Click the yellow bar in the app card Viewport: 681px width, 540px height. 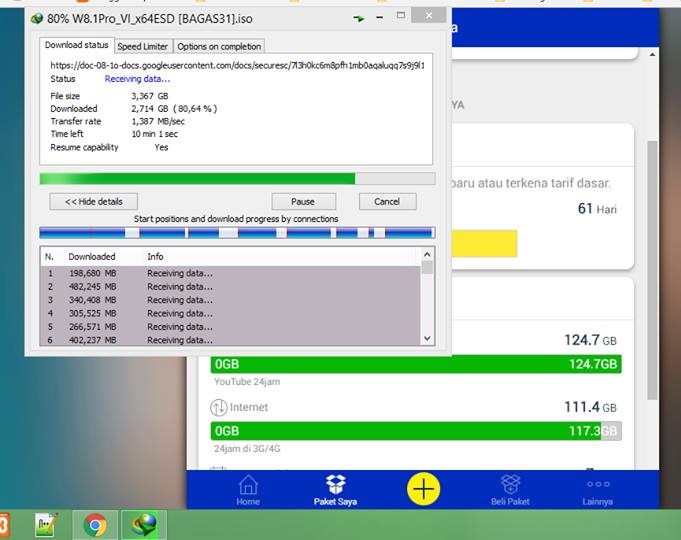click(x=484, y=243)
